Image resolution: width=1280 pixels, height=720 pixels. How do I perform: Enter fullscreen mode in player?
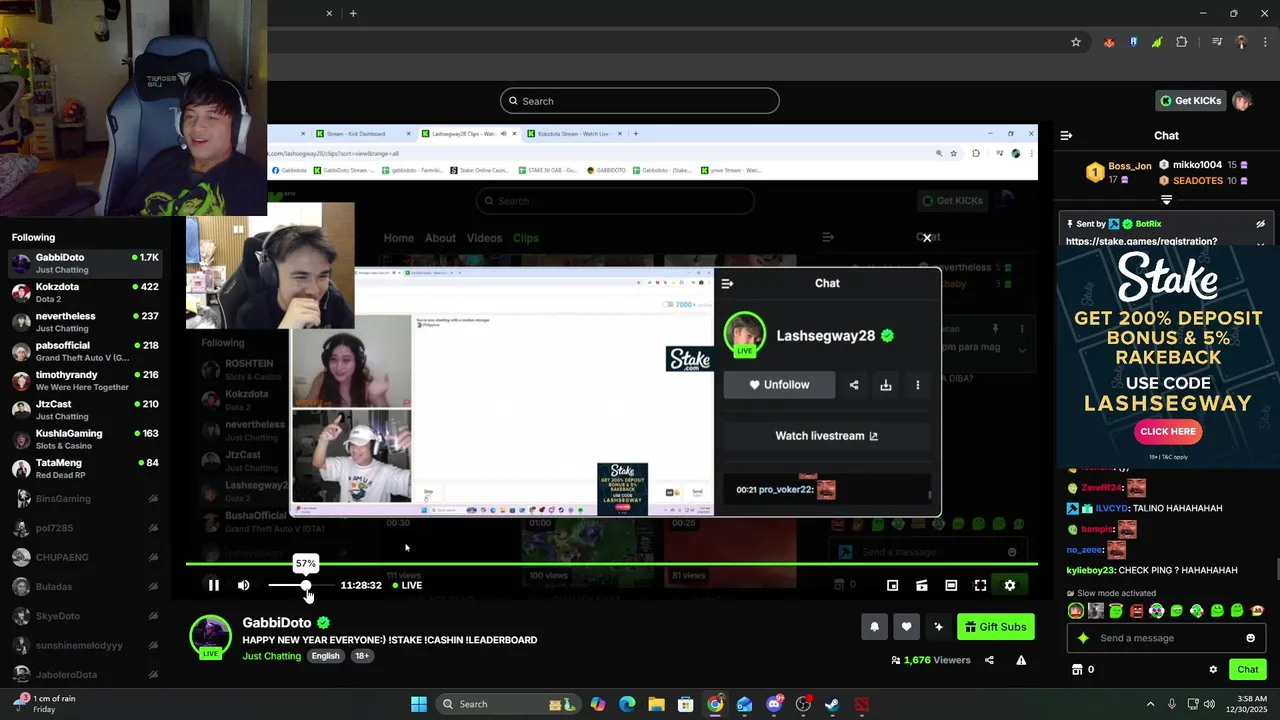coord(980,585)
